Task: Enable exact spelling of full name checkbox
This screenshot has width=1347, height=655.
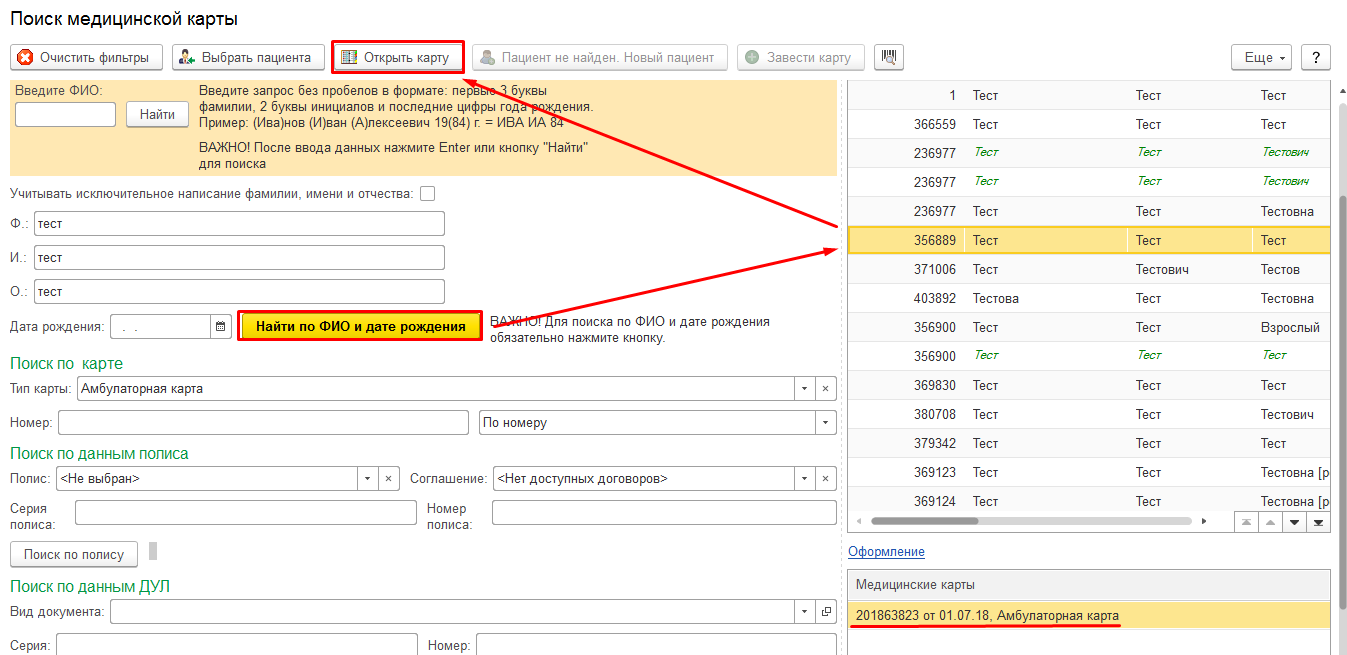Action: coord(428,193)
